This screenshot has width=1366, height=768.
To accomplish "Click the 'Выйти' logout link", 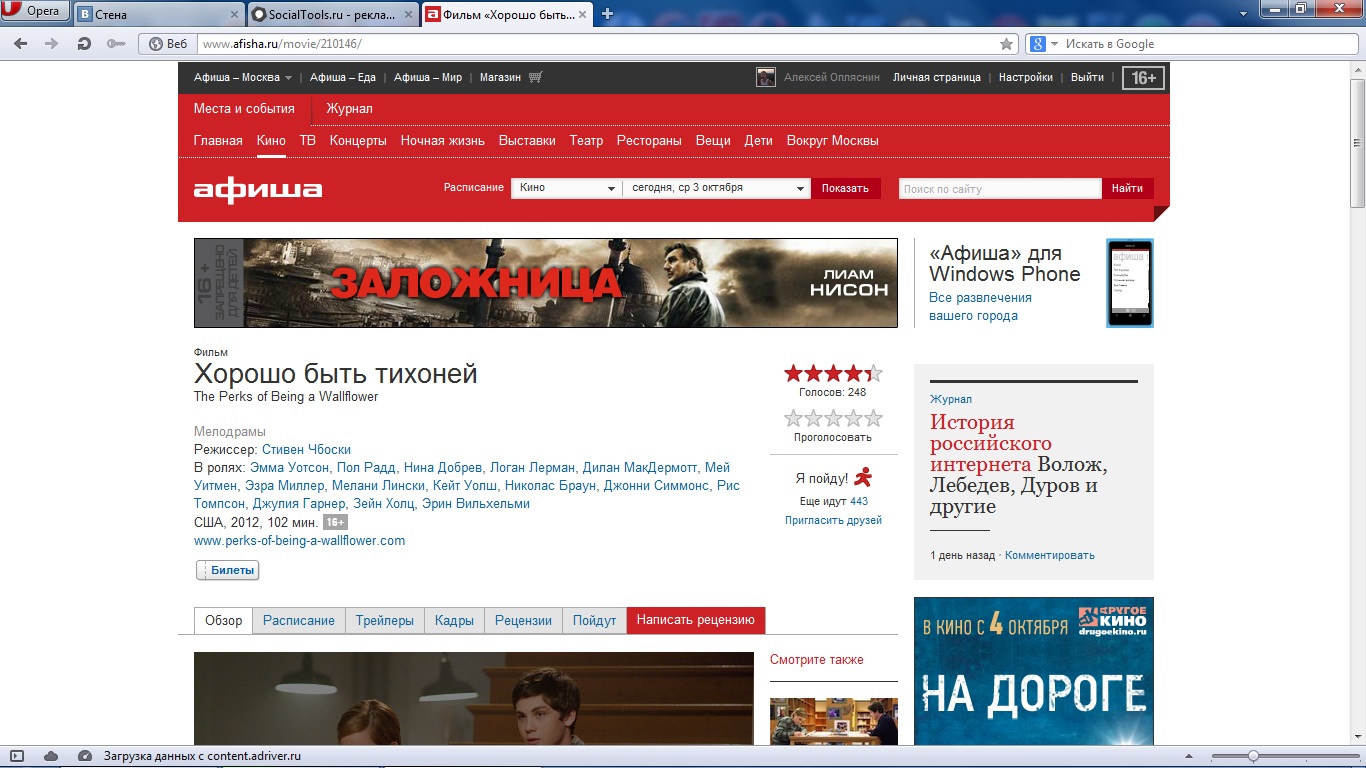I will [1087, 77].
